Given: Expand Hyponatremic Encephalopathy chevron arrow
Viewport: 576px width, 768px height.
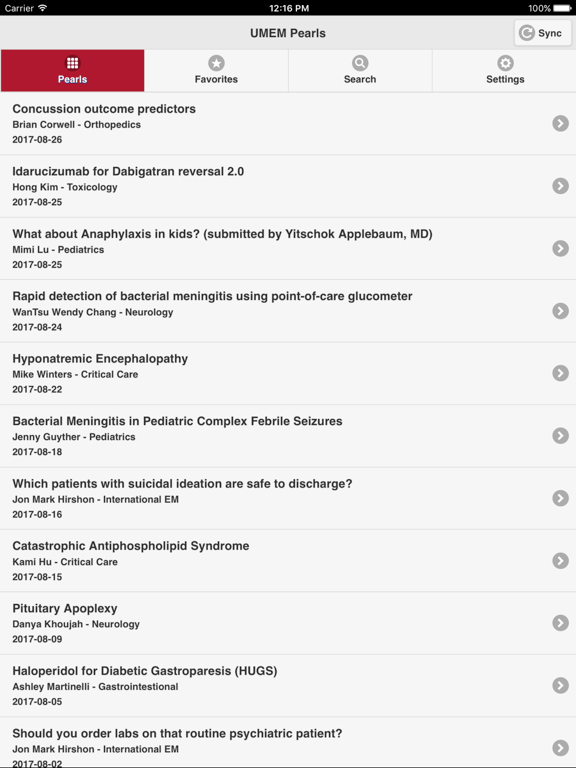Looking at the screenshot, I should point(560,373).
